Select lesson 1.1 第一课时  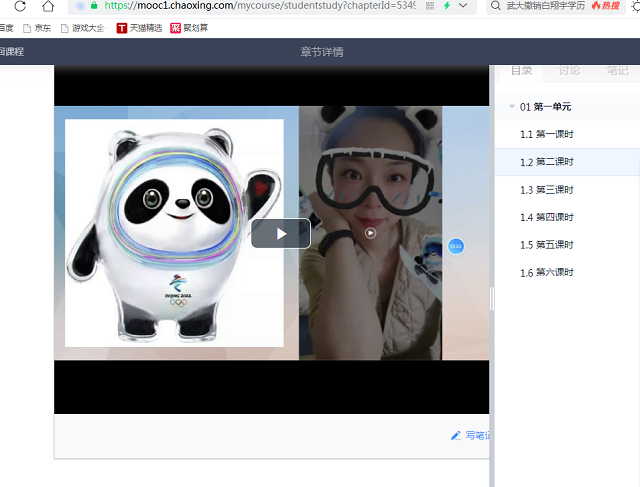[547, 134]
